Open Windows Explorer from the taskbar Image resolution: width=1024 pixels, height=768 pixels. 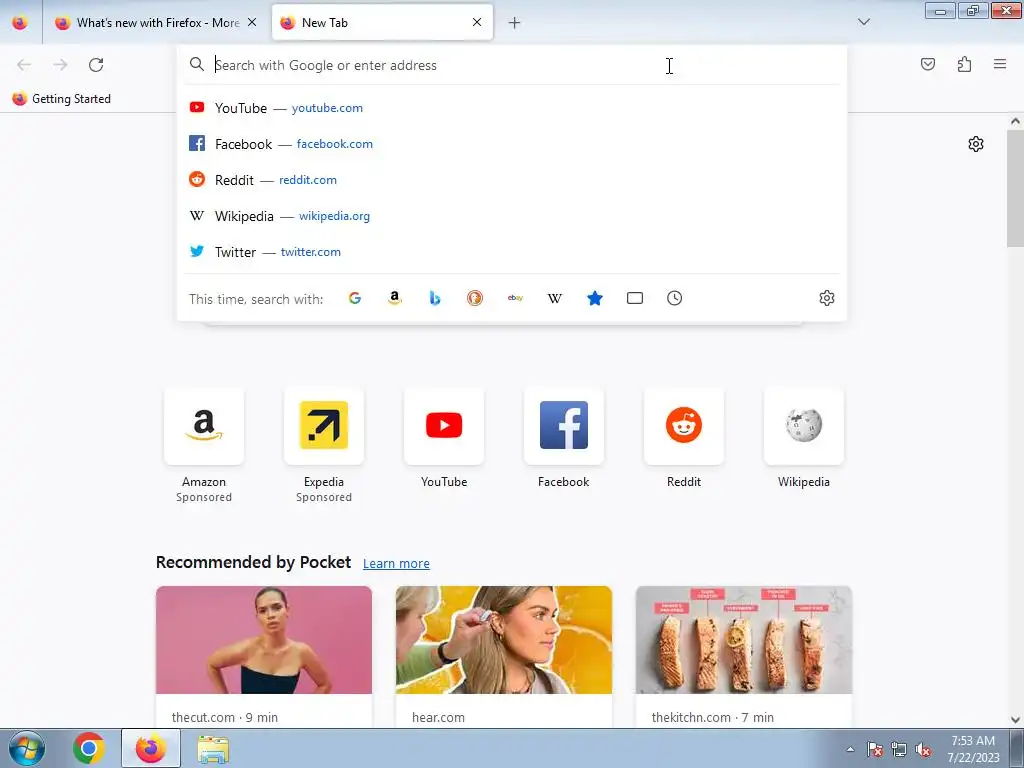214,749
